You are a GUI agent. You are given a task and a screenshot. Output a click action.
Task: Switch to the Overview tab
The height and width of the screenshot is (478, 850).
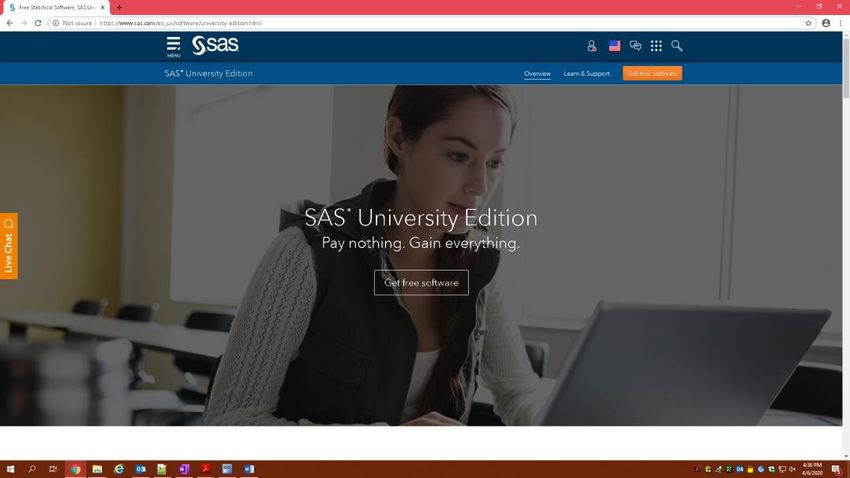tap(537, 74)
